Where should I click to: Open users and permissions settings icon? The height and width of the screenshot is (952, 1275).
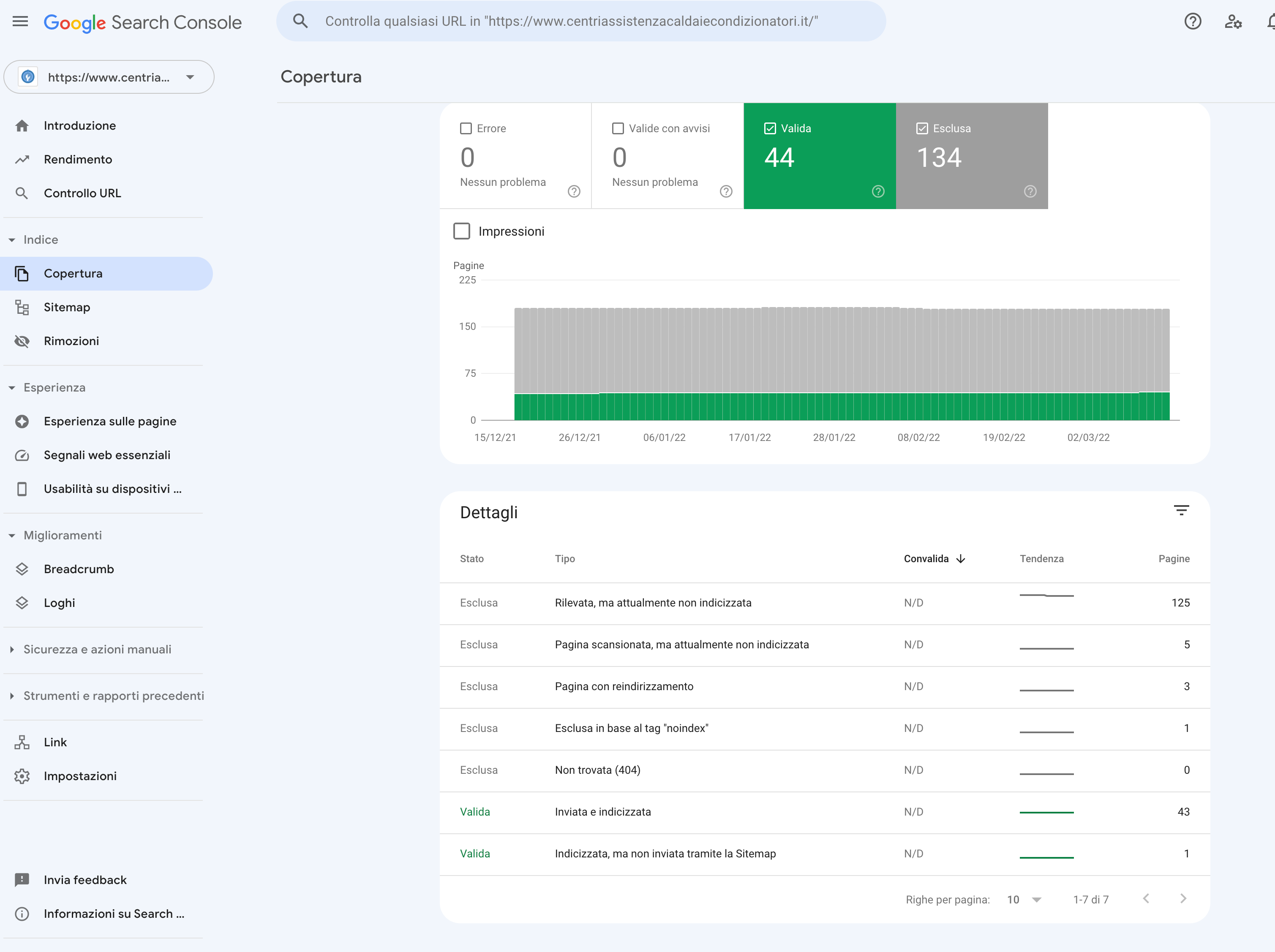pyautogui.click(x=1233, y=22)
